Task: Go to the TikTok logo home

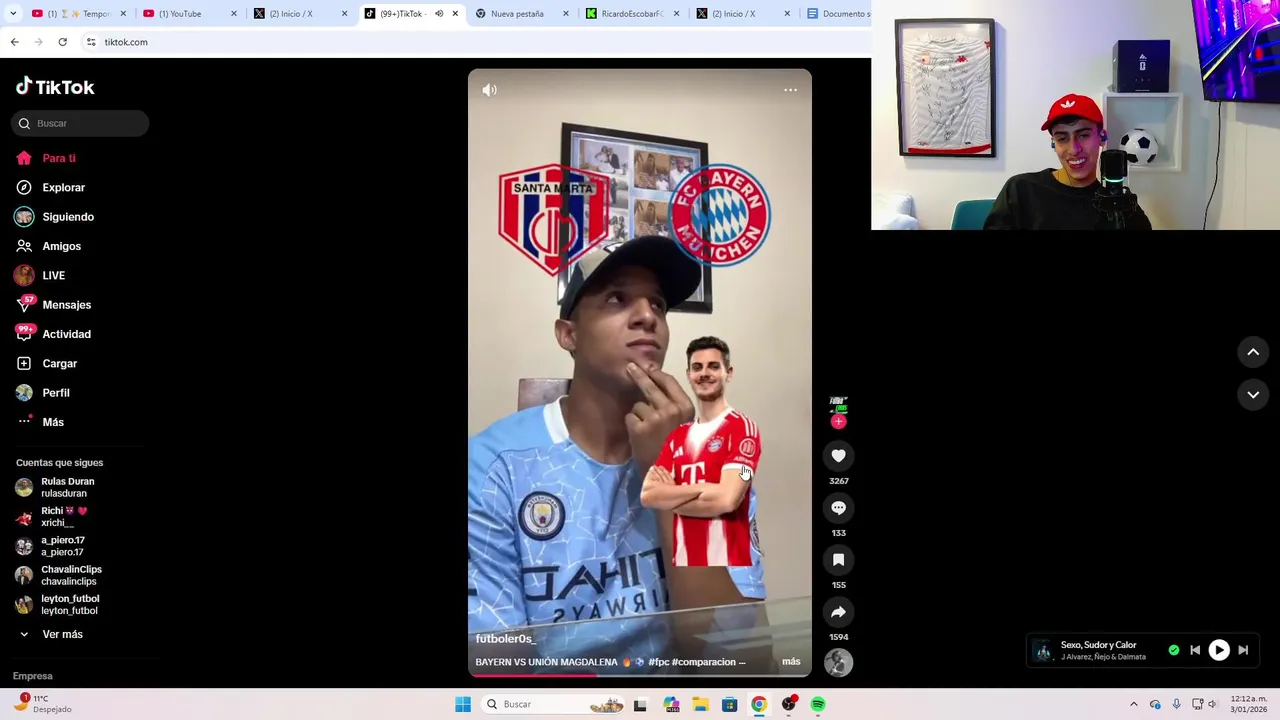Action: pyautogui.click(x=55, y=87)
